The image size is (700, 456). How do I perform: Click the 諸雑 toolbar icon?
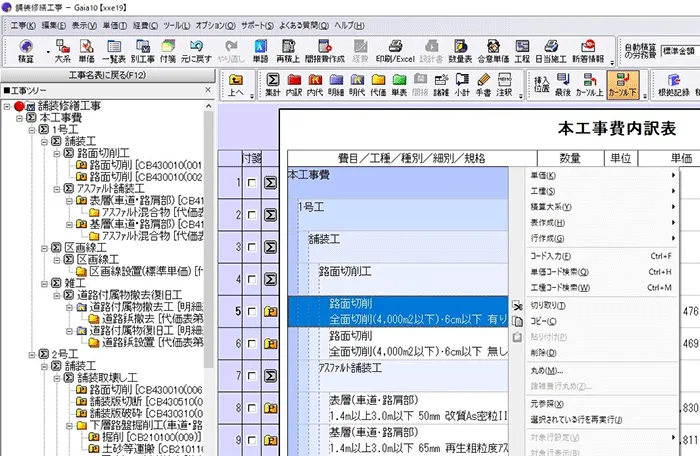[441, 84]
